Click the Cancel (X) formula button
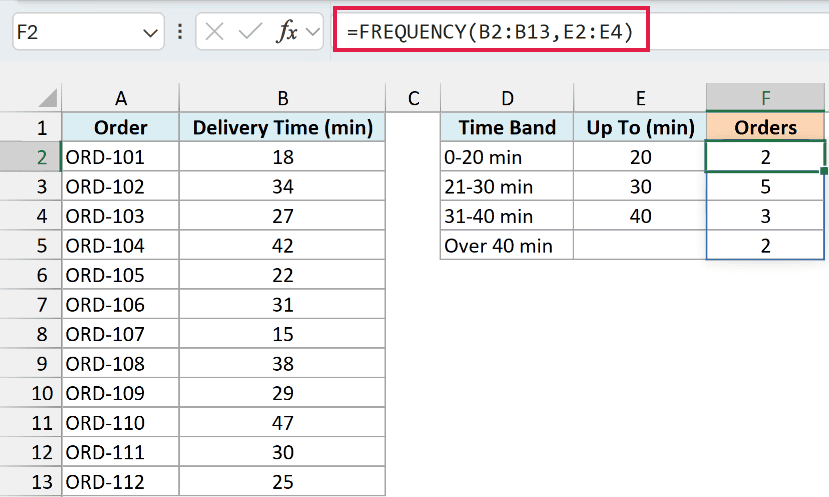 point(214,32)
